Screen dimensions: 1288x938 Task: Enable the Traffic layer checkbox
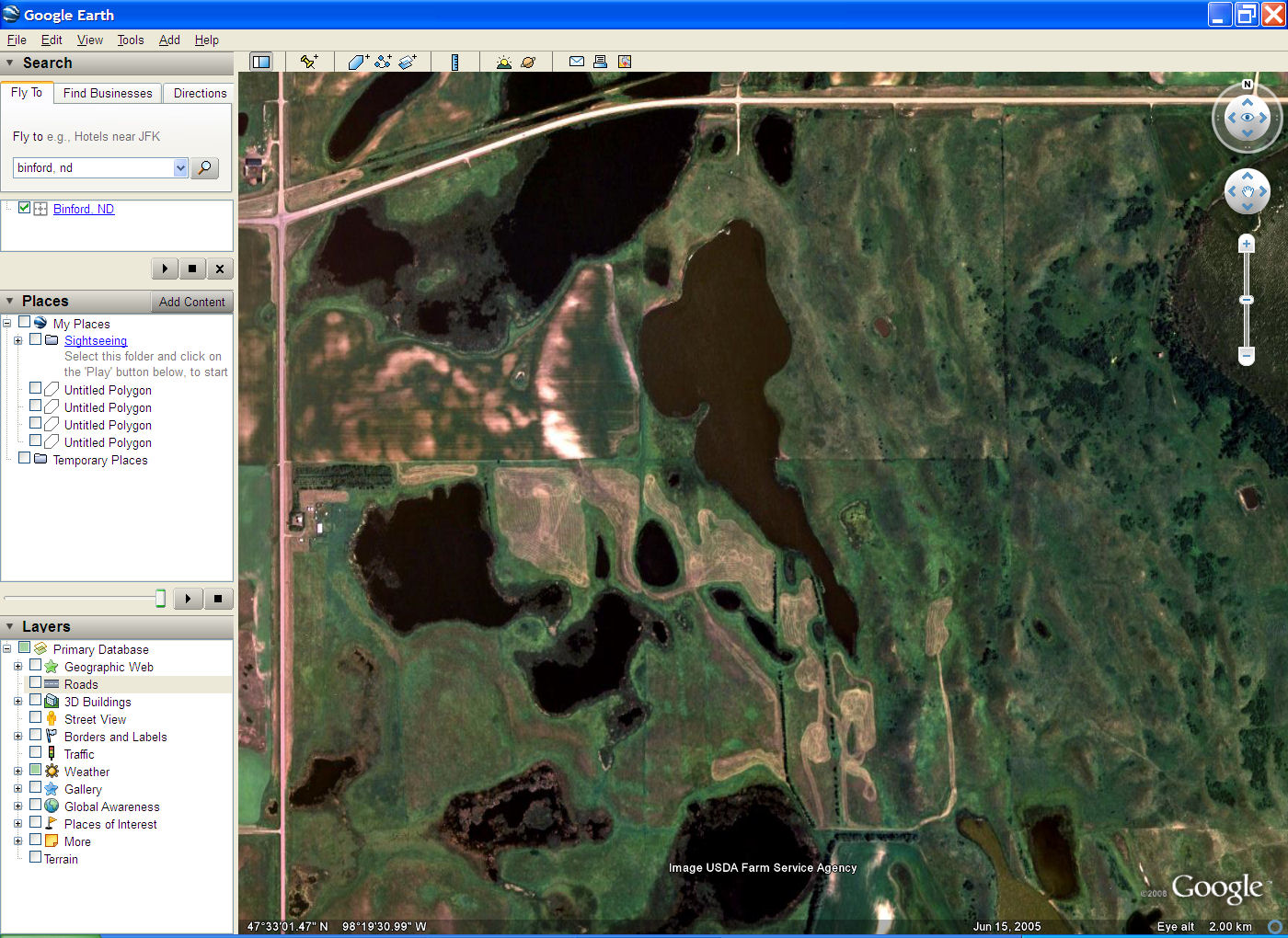pos(35,753)
